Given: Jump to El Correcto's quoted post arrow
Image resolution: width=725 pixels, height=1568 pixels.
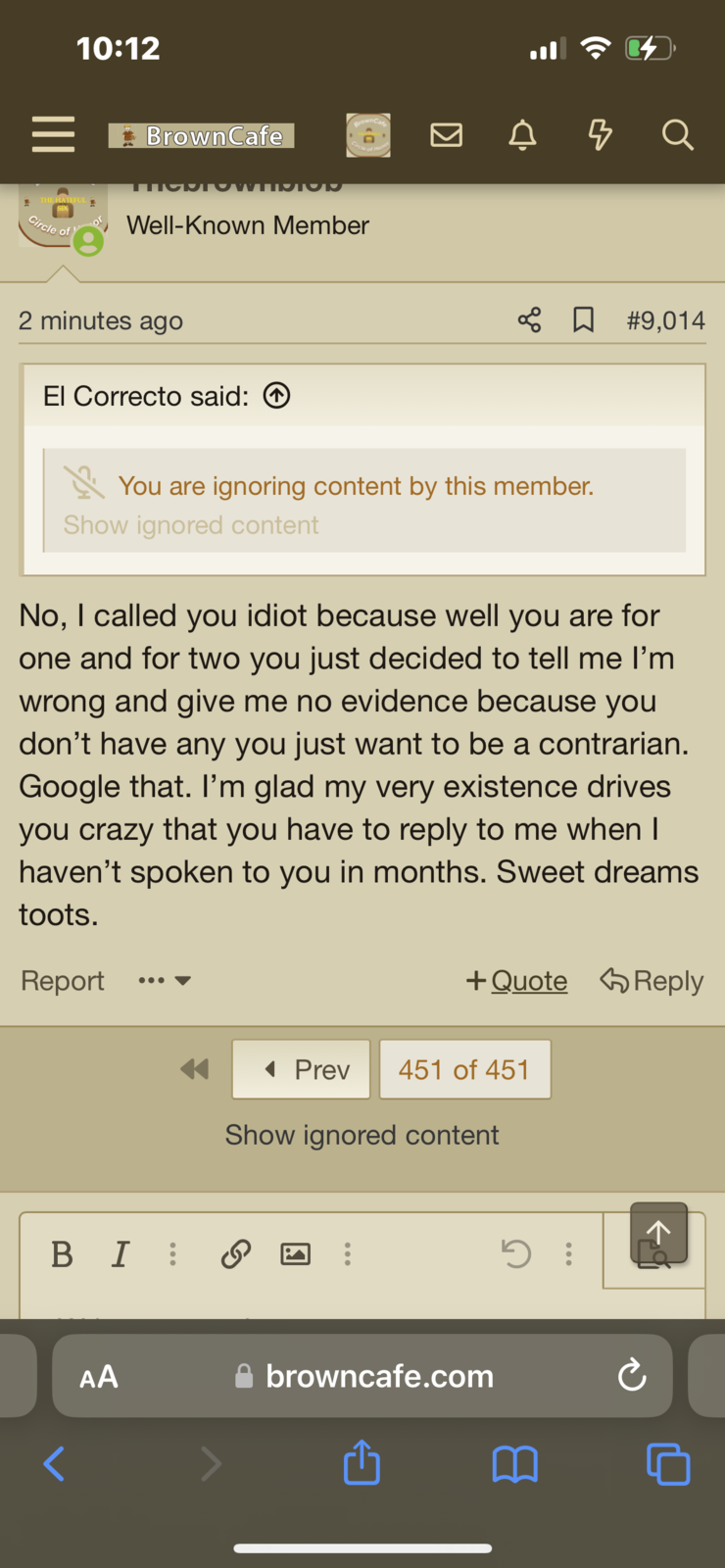Looking at the screenshot, I should [x=277, y=396].
